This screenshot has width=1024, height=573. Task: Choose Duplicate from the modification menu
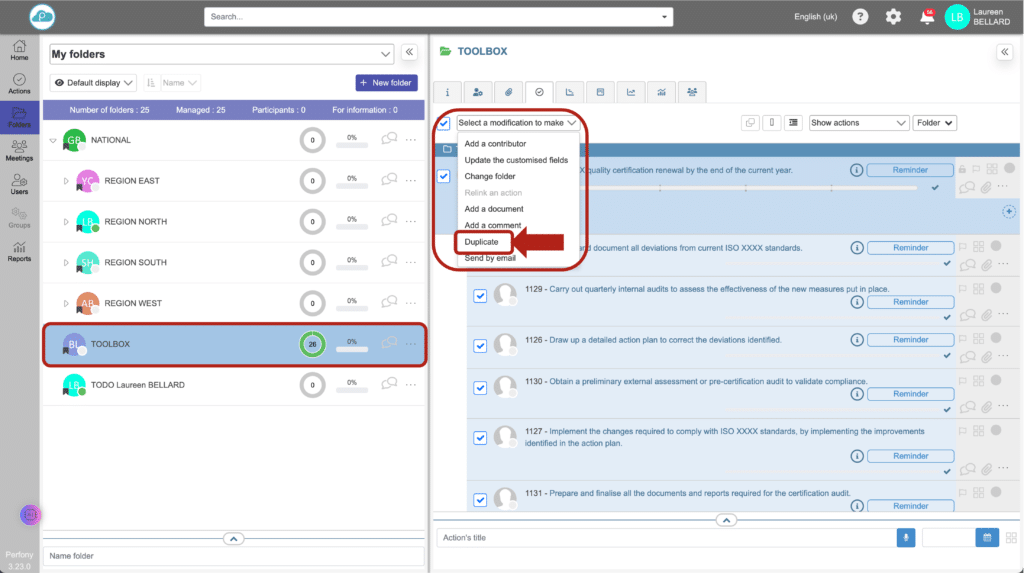coord(481,242)
